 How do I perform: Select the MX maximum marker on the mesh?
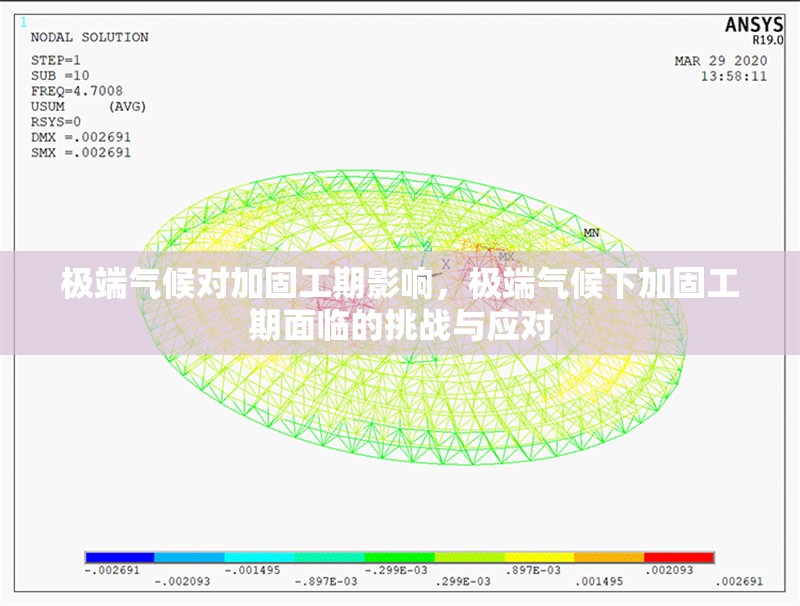[506, 257]
